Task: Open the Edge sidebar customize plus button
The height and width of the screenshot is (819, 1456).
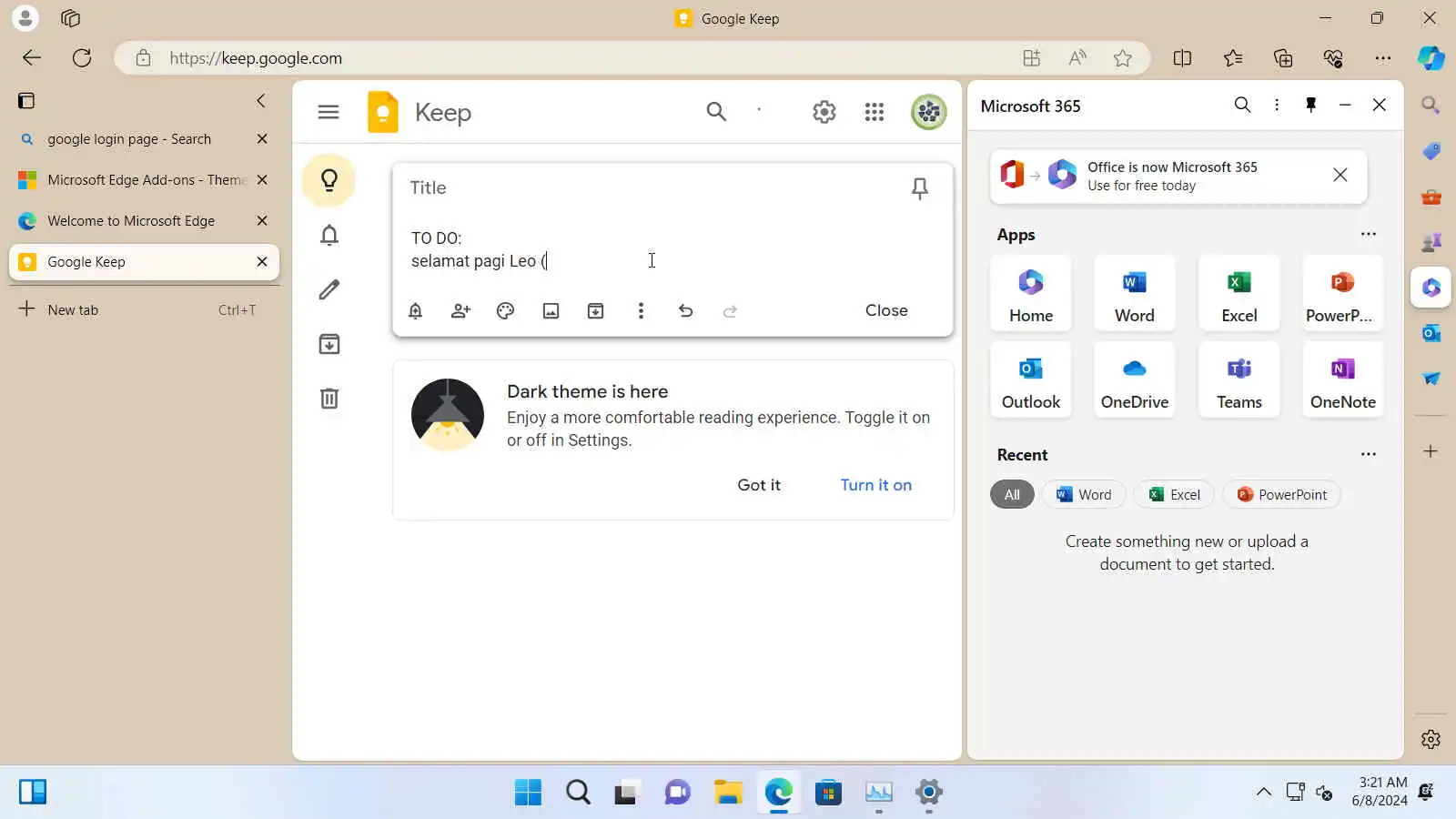Action: [1431, 451]
